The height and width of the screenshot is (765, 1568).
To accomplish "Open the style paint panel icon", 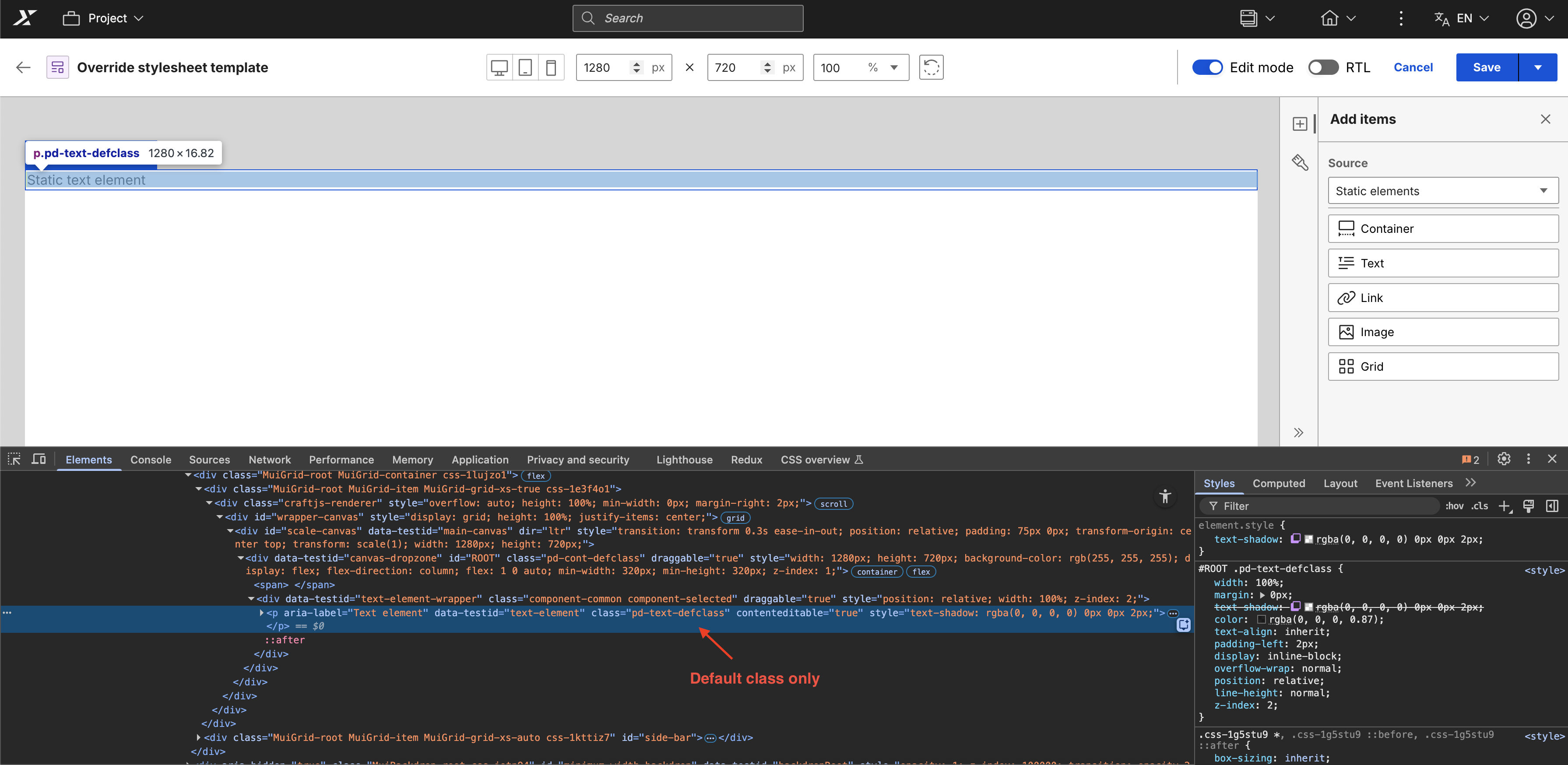I will [x=1300, y=162].
